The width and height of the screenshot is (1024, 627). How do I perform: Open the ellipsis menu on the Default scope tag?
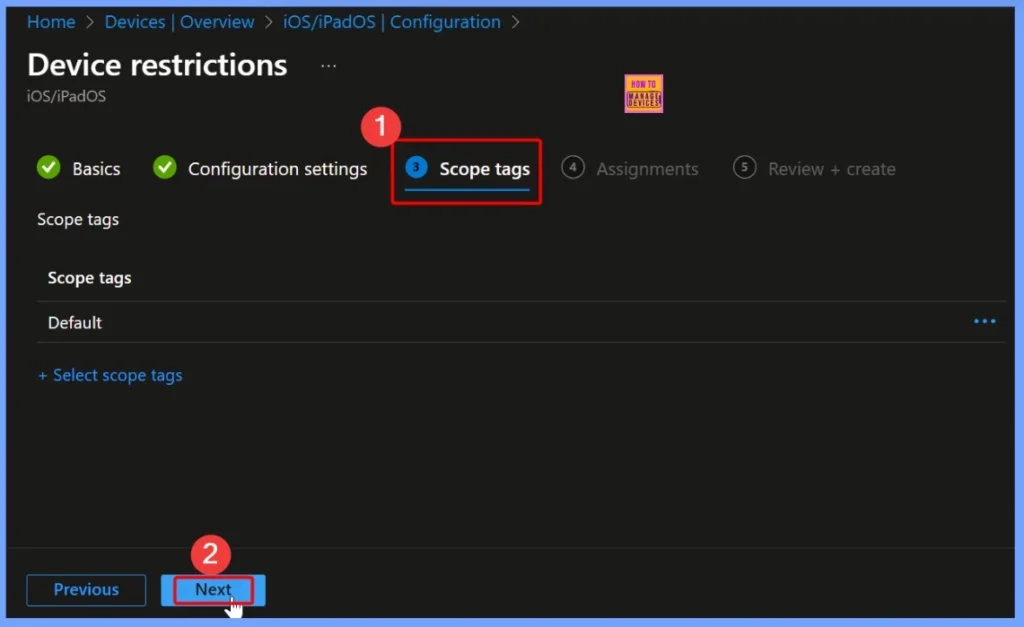point(984,321)
